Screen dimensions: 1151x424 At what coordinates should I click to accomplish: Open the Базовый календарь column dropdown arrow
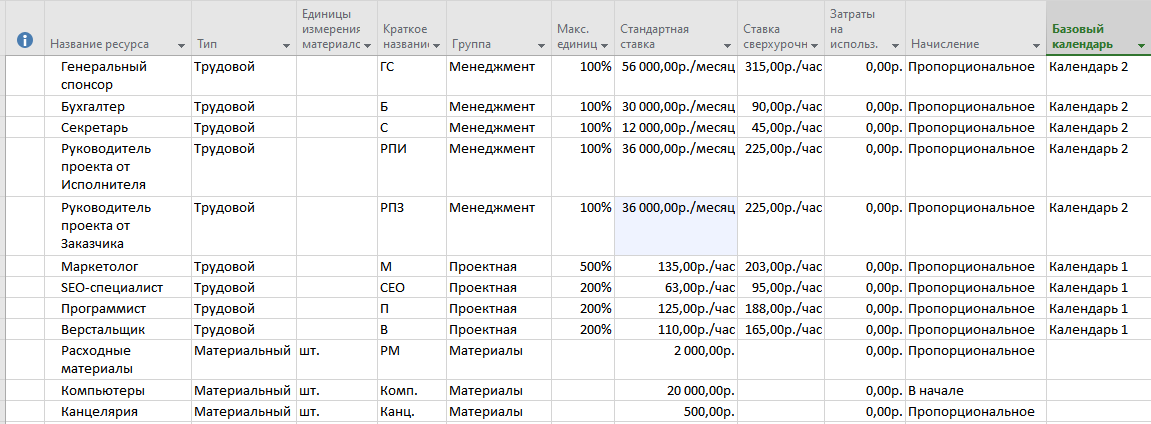point(1141,46)
